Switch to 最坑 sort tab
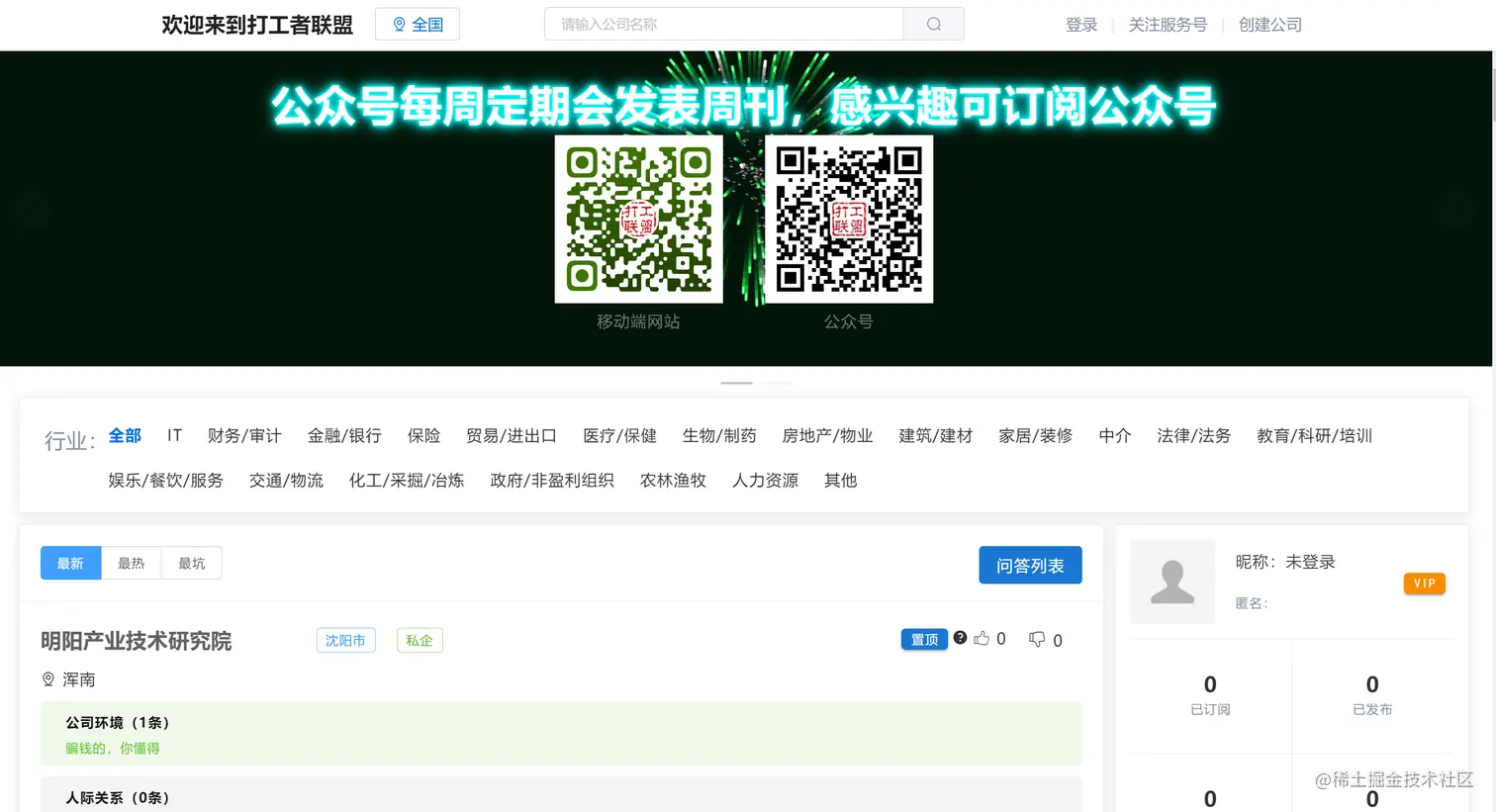Viewport: 1496px width, 812px height. (x=192, y=563)
